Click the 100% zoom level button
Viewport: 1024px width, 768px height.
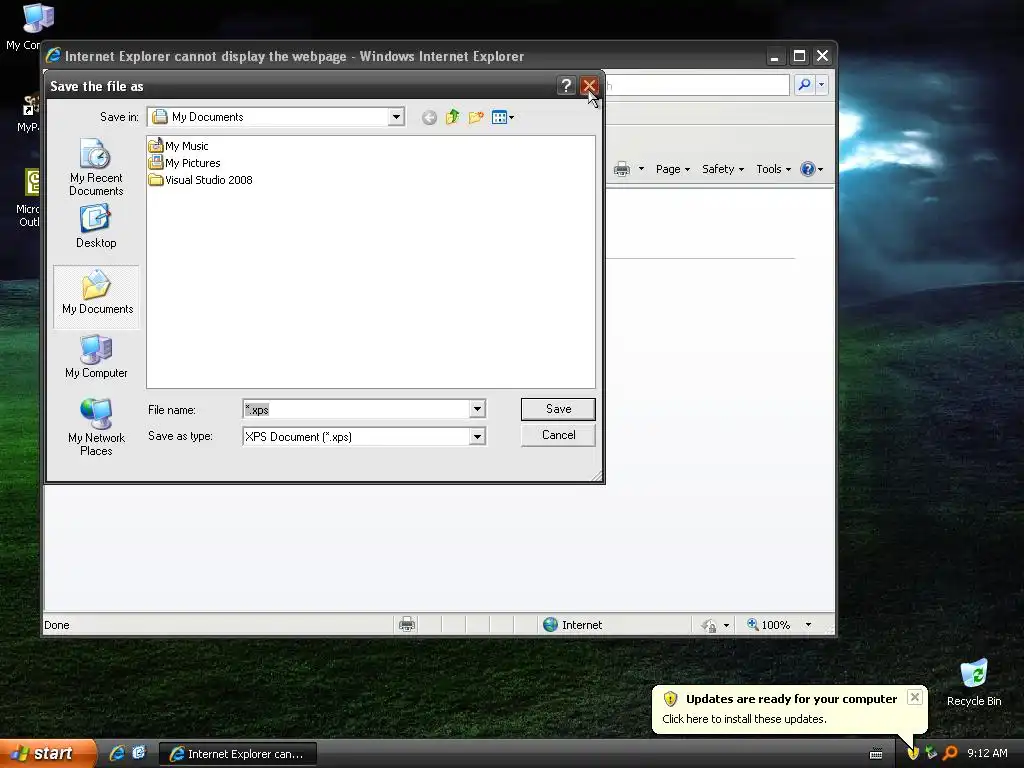click(x=768, y=625)
